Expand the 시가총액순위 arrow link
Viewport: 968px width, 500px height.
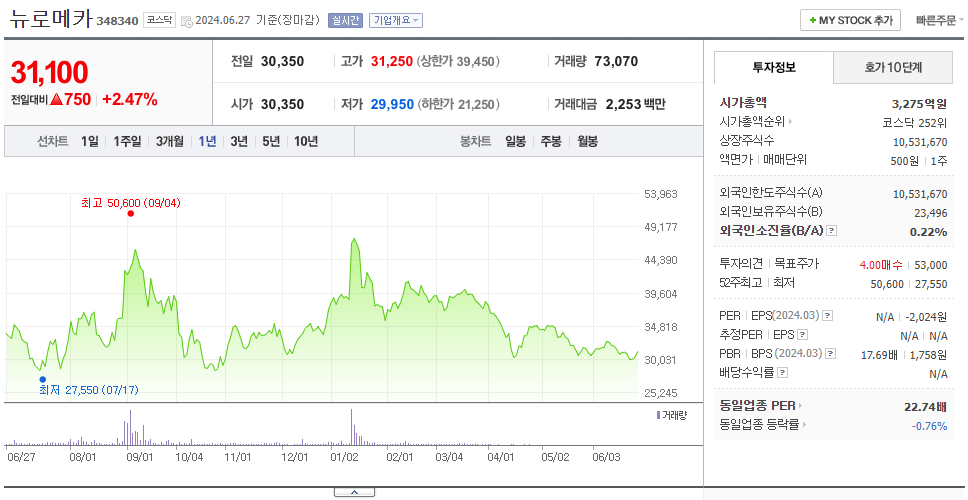coord(790,122)
